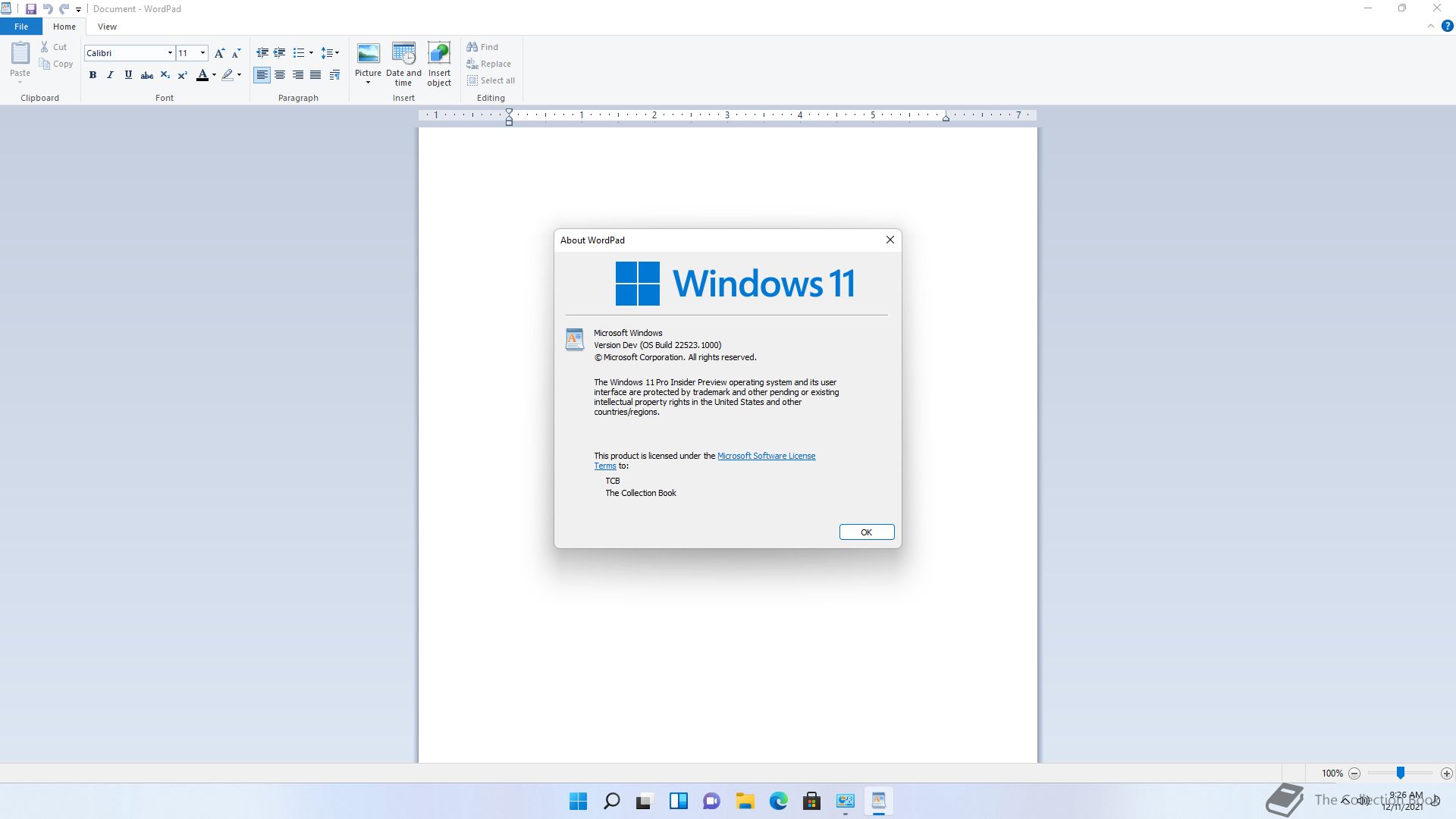This screenshot has width=1456, height=819.
Task: Insert Date and time
Action: click(x=403, y=64)
